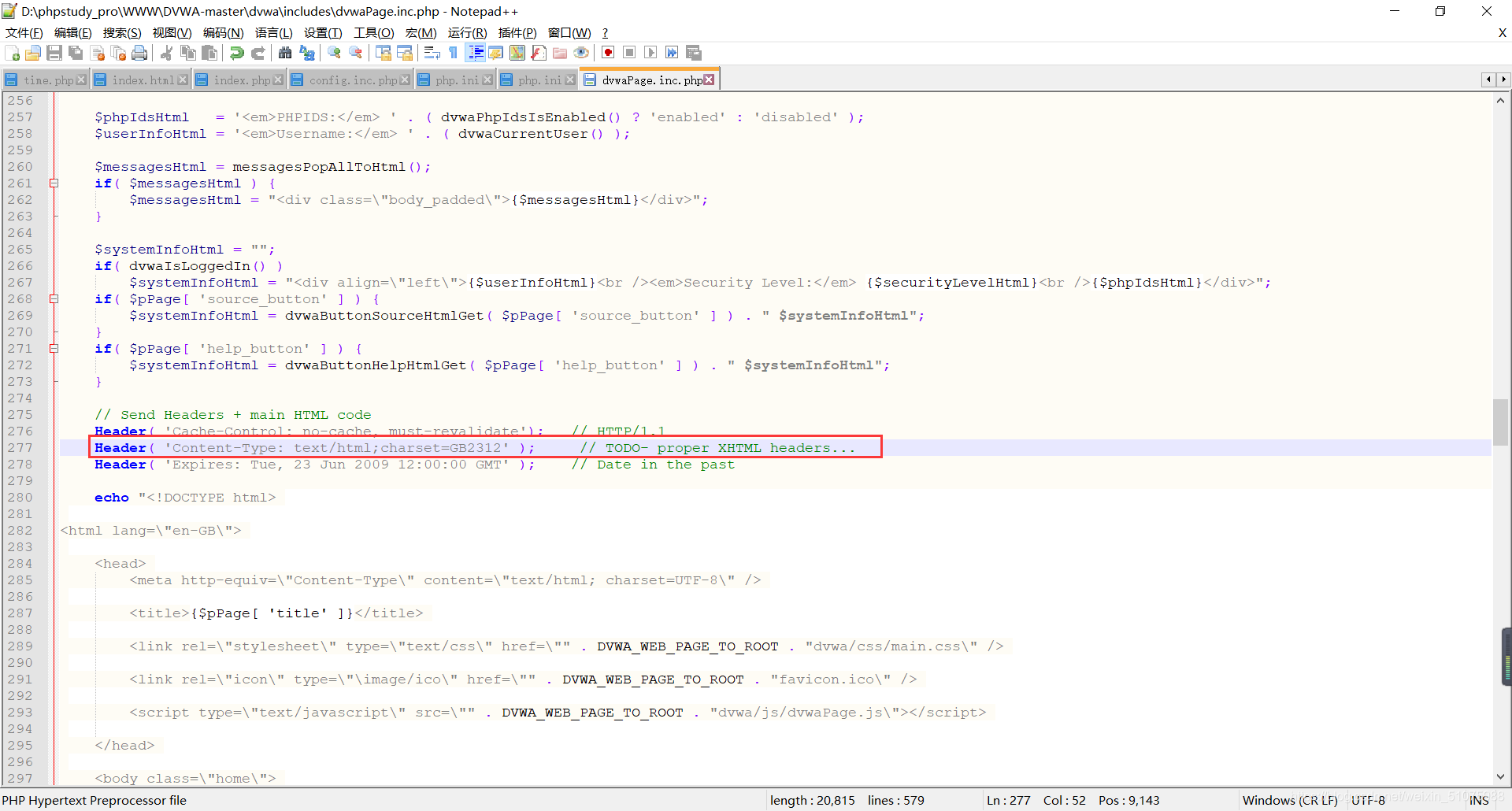The width and height of the screenshot is (1512, 811).
Task: Stop macro recording square icon
Action: coord(629,53)
